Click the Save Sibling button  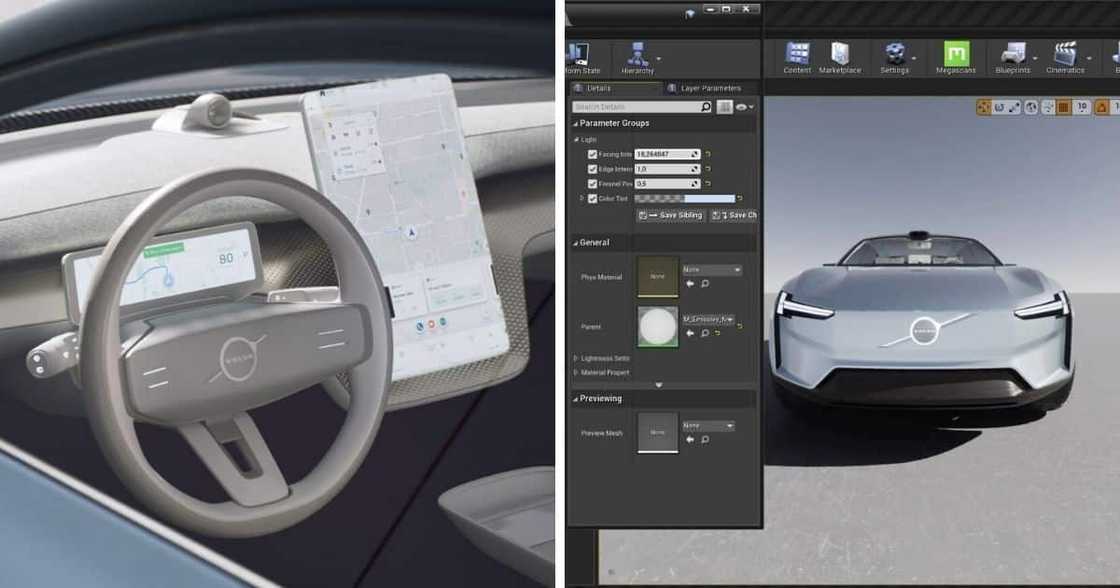tap(671, 215)
